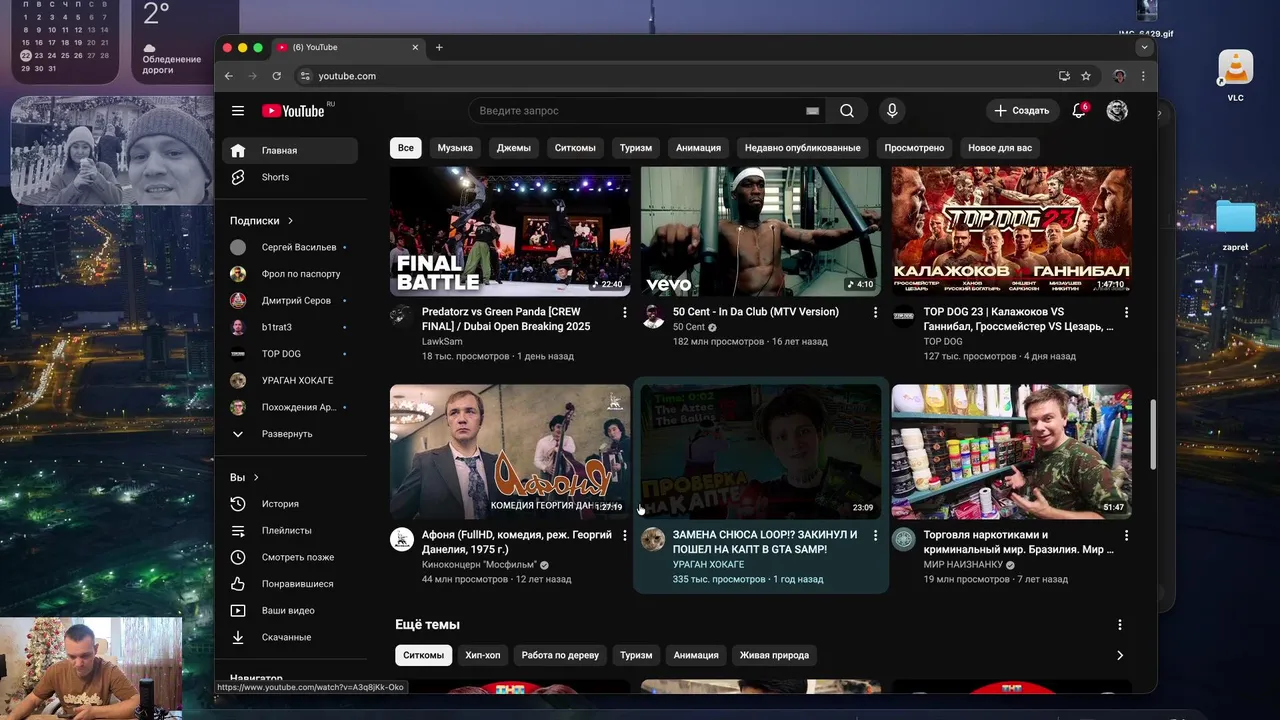The width and height of the screenshot is (1280, 720).
Task: Open options for Торговля наркотиками video
Action: (x=1126, y=536)
